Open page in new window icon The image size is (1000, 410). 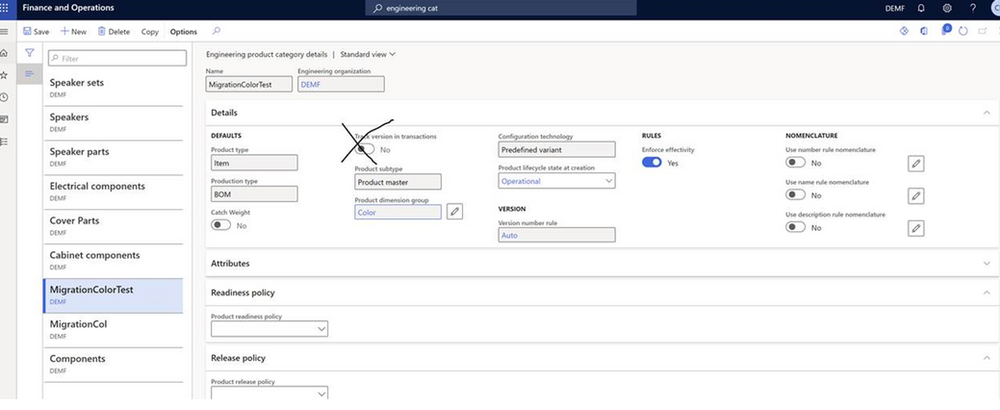(982, 31)
